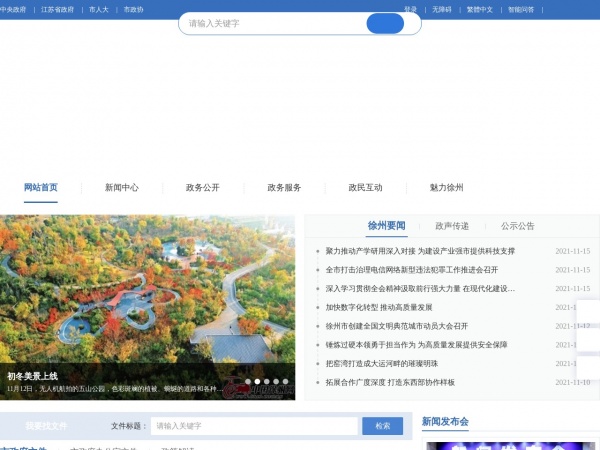
Task: Switch to the 公示公告 tab
Action: (518, 226)
